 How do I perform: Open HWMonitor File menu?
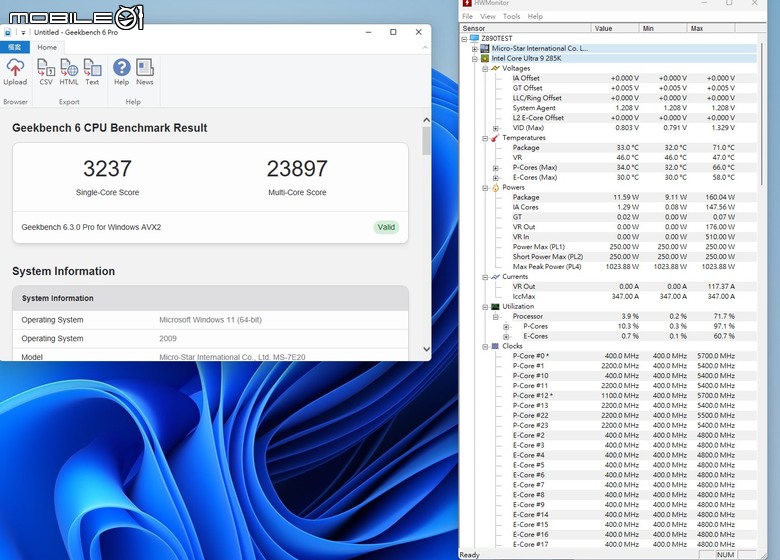468,16
